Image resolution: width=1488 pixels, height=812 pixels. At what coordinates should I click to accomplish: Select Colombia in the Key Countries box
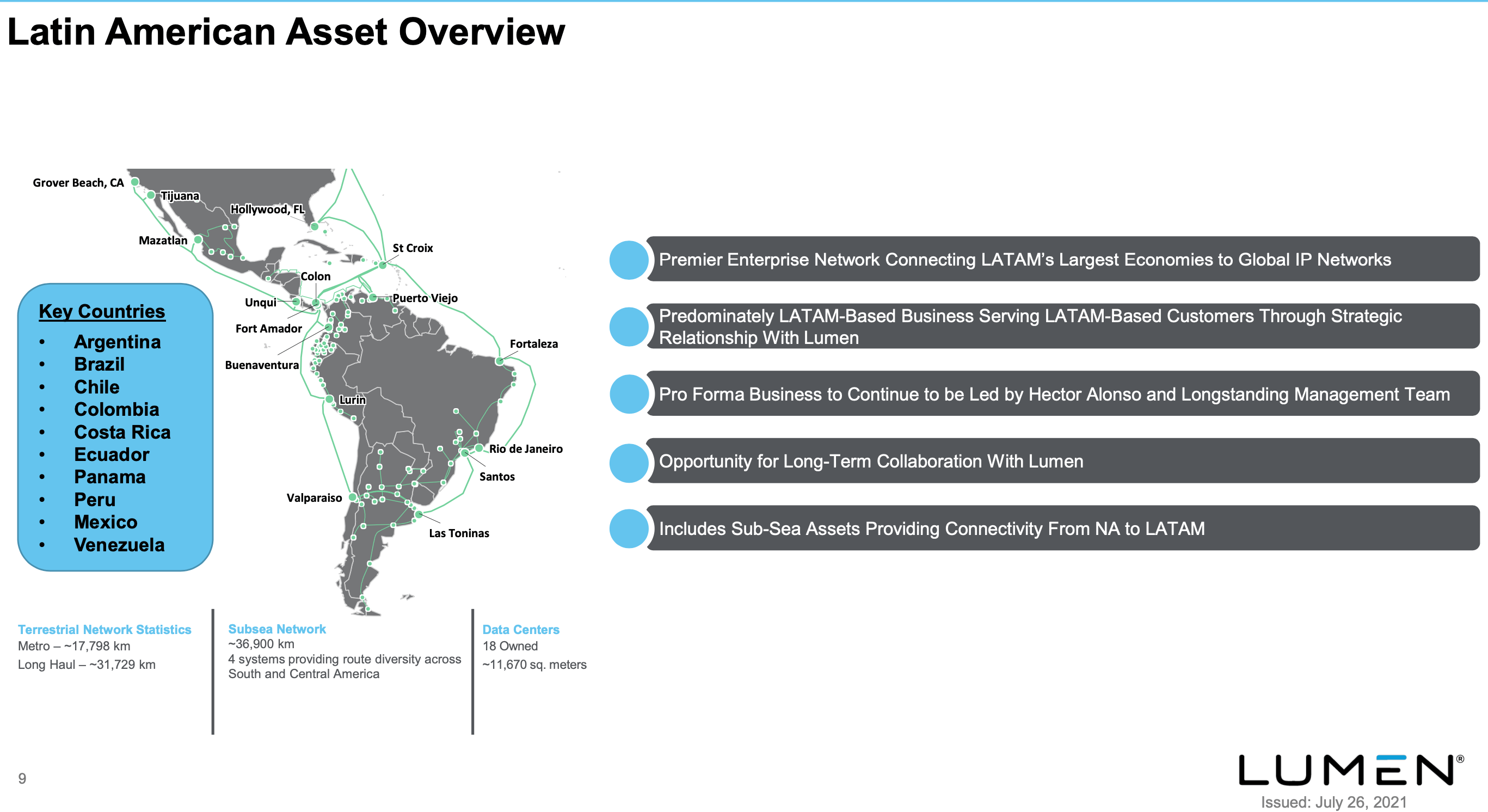tap(116, 409)
